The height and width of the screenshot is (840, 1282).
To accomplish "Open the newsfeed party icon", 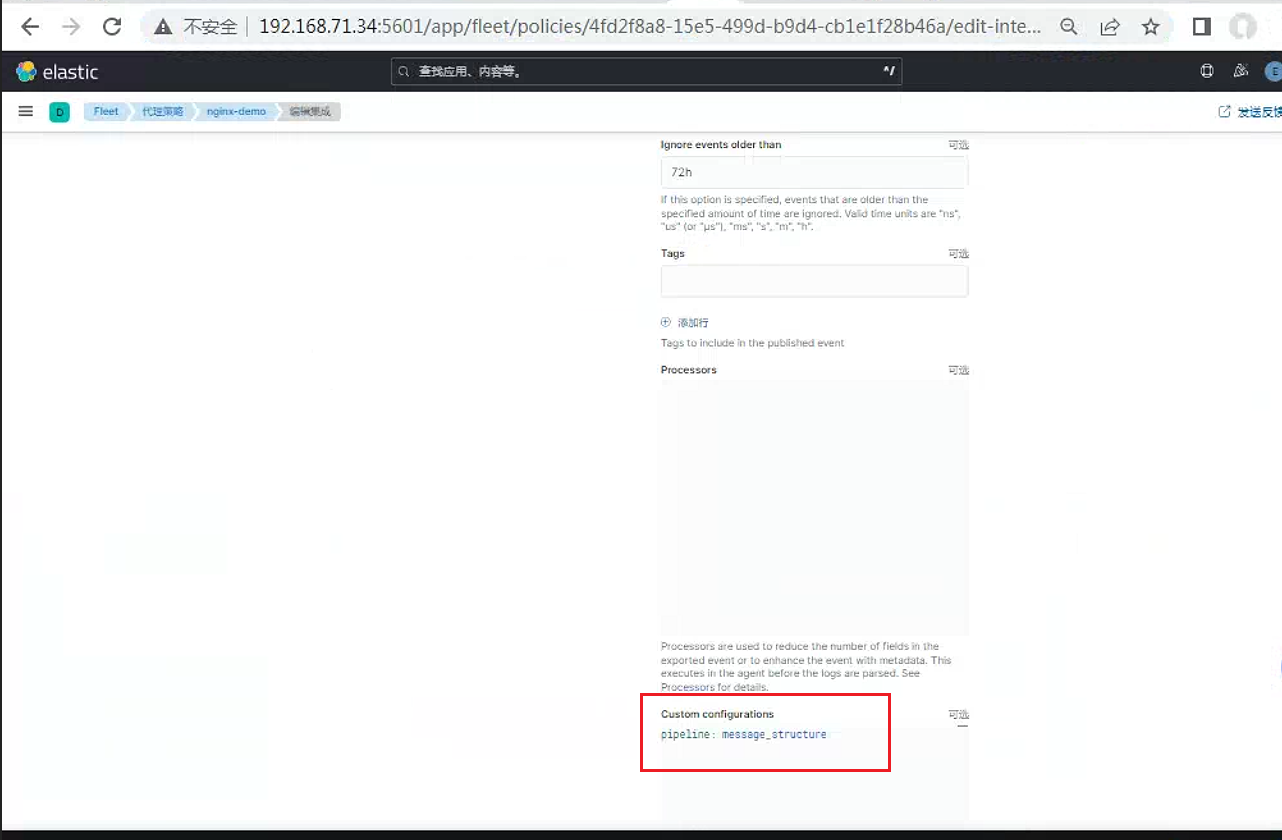I will 1240,71.
